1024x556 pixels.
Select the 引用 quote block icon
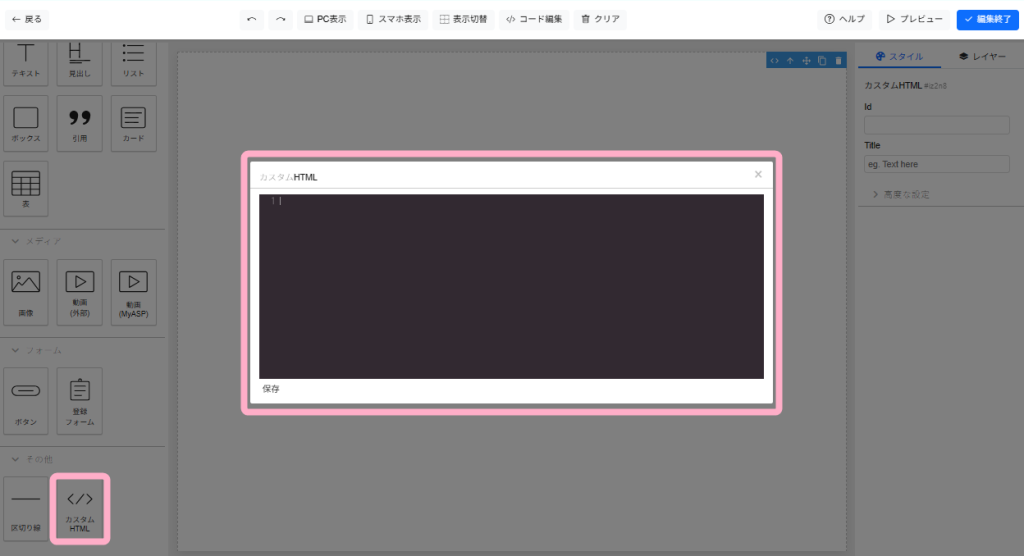[79, 123]
